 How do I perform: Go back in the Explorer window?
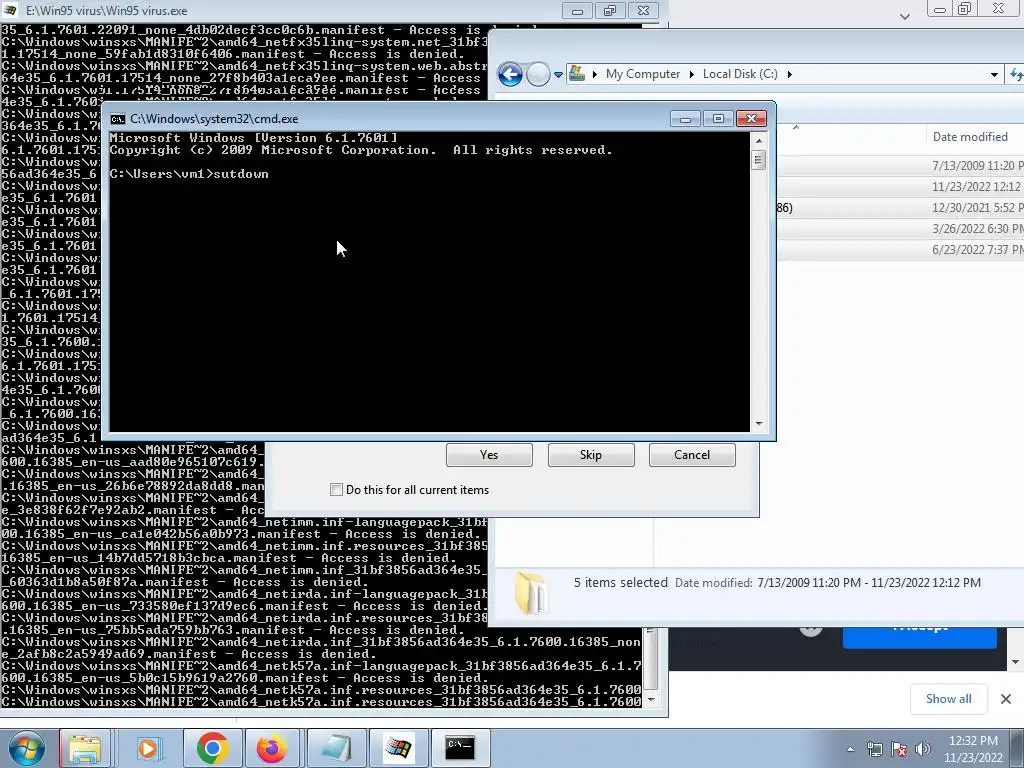tap(510, 74)
